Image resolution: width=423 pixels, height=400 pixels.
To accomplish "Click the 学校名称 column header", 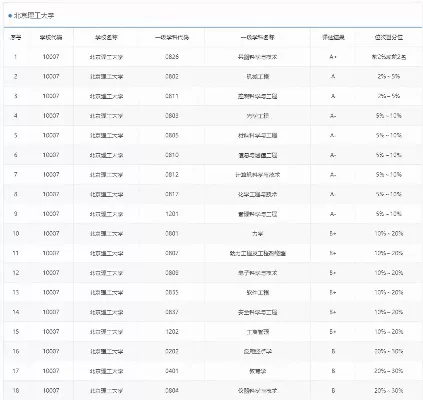I will point(106,37).
